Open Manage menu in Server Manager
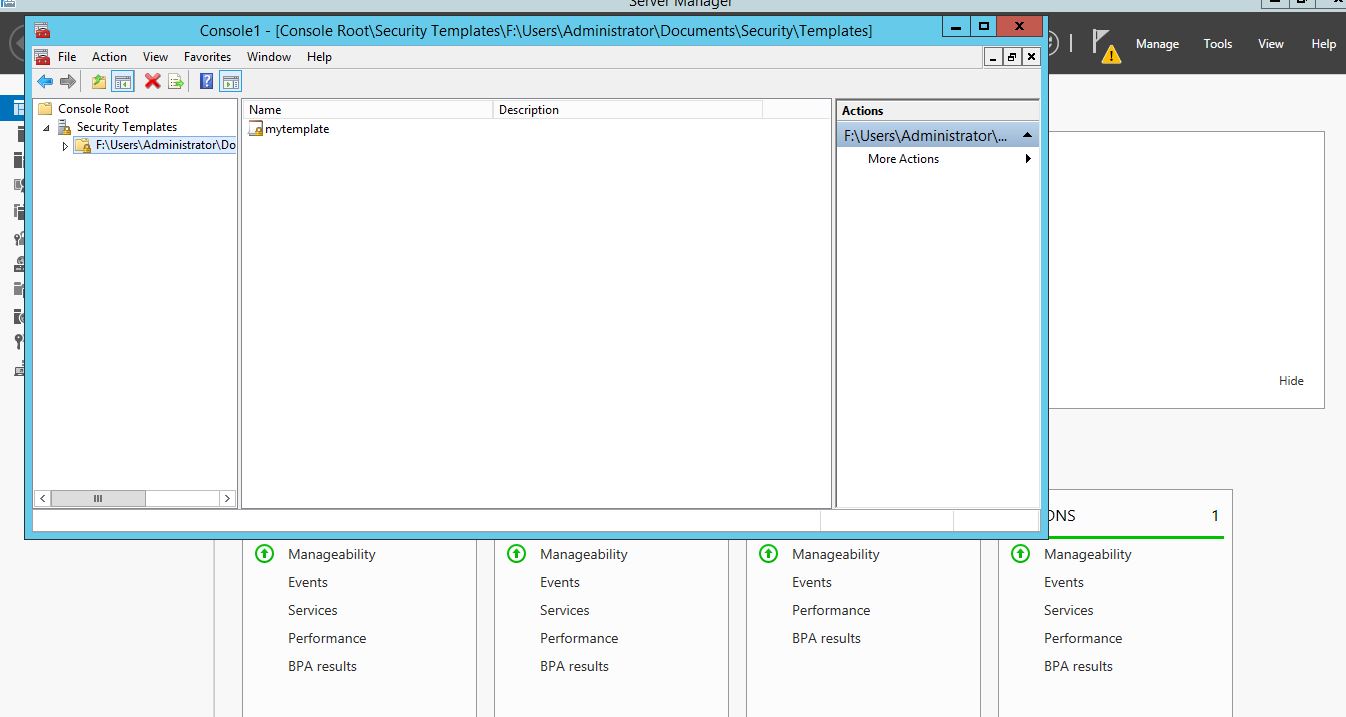Screen dimensions: 1346x717 1157,44
